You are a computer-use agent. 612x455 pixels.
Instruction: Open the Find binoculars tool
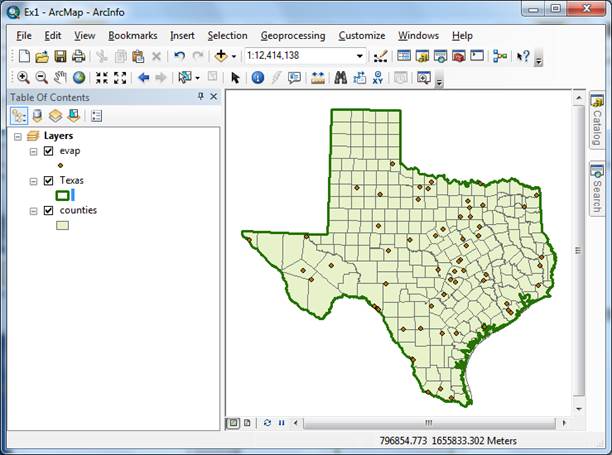tap(340, 77)
